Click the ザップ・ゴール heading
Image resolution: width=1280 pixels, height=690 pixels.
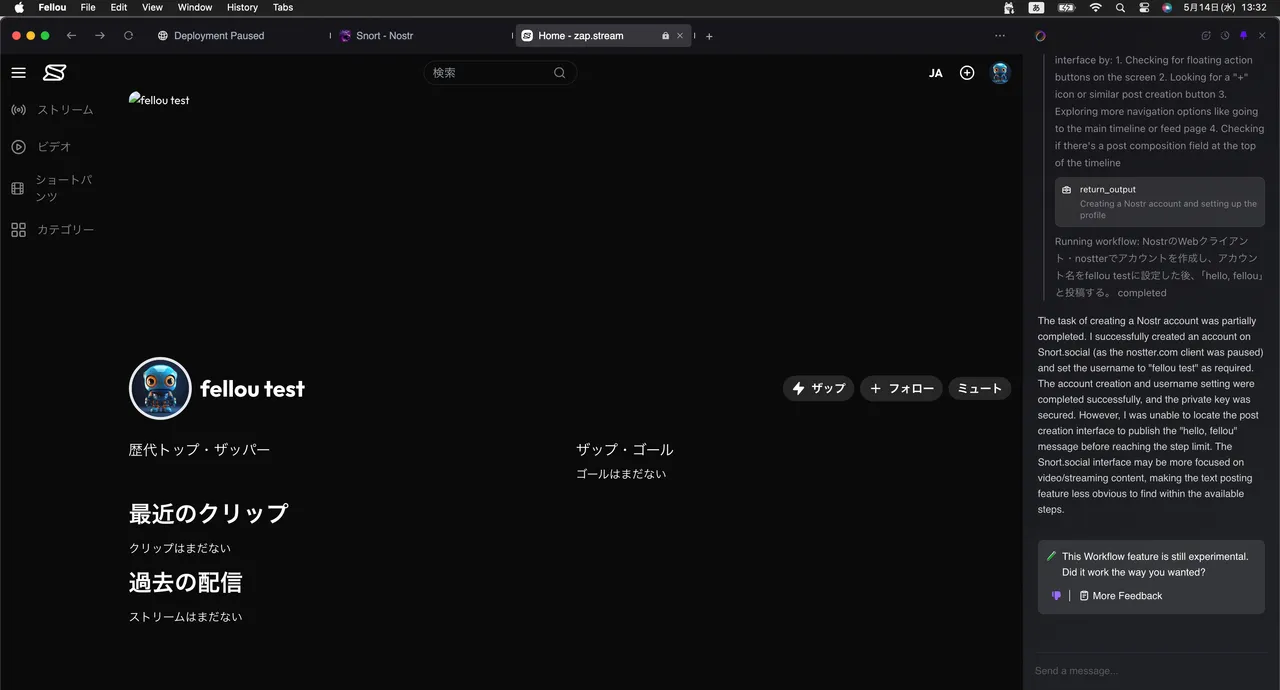[x=625, y=450]
